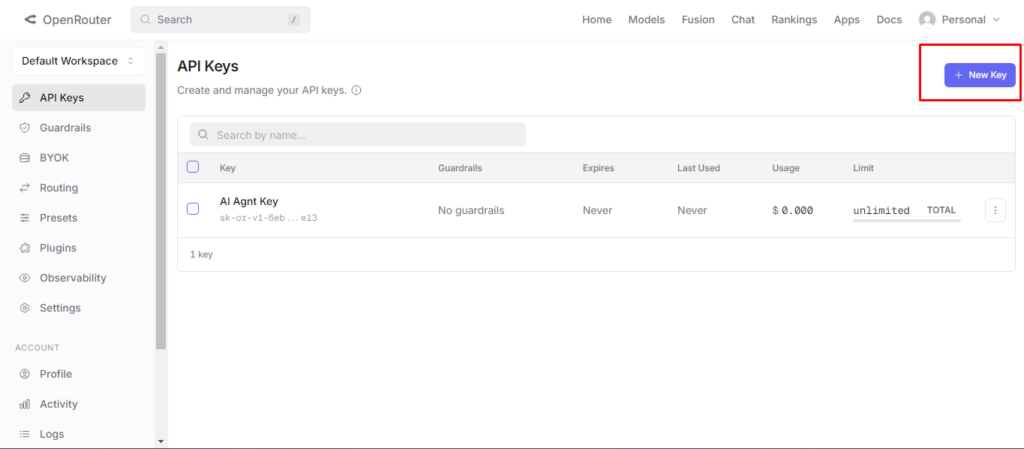Open Apps in top navigation

pos(847,20)
